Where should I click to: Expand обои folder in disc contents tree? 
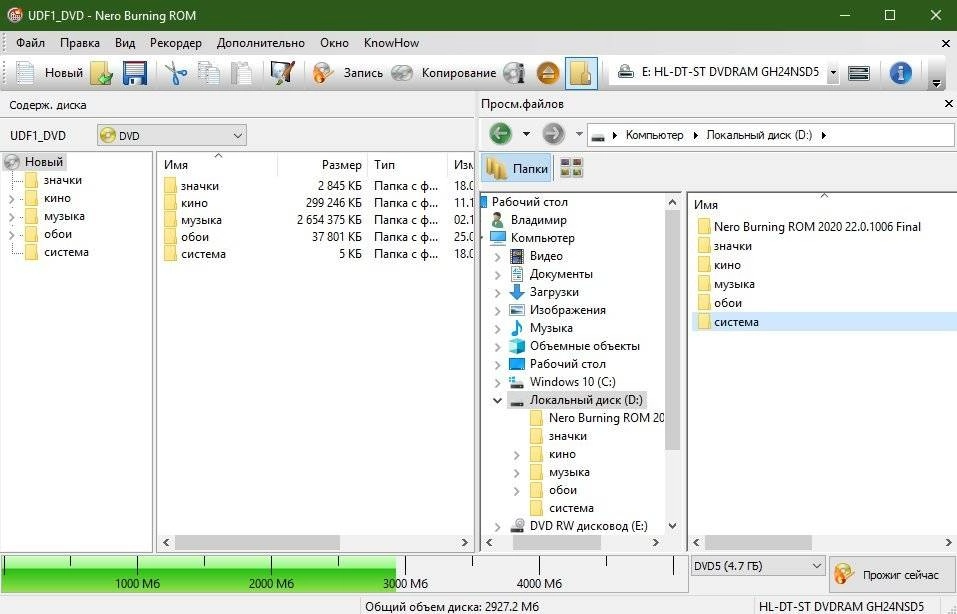(x=12, y=235)
